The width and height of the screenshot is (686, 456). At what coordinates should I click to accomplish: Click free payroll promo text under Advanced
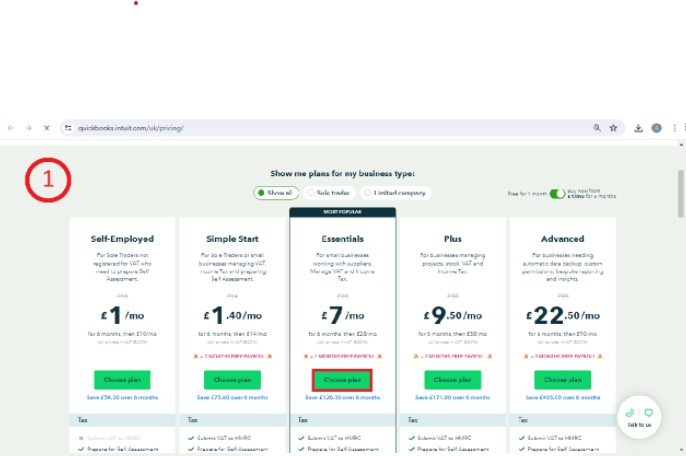563,356
